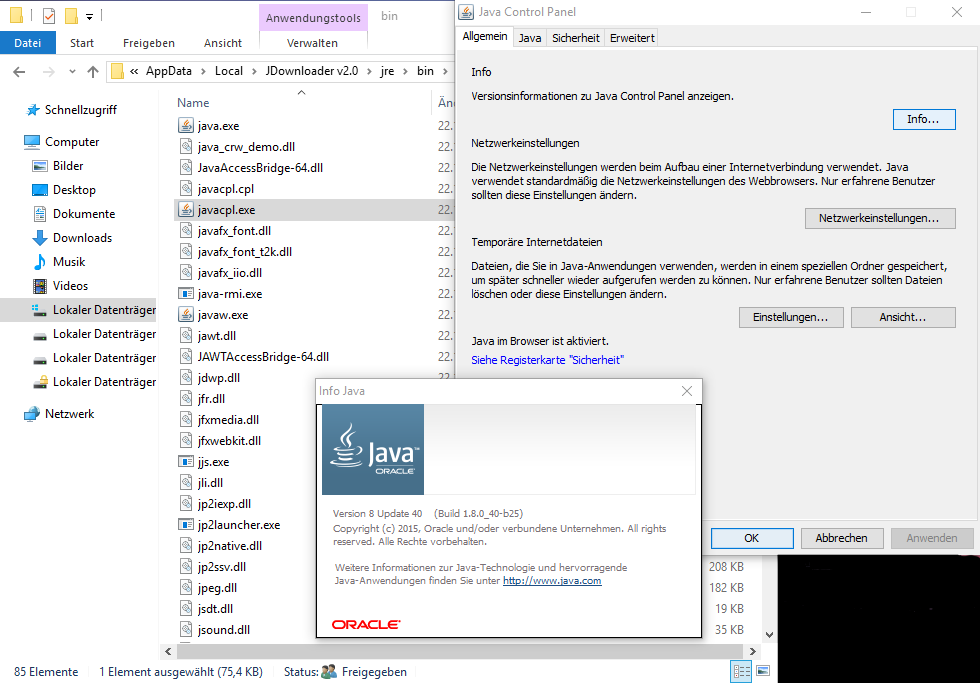Image resolution: width=980 pixels, height=683 pixels.
Task: Click the Einstellungen... button
Action: pos(791,317)
